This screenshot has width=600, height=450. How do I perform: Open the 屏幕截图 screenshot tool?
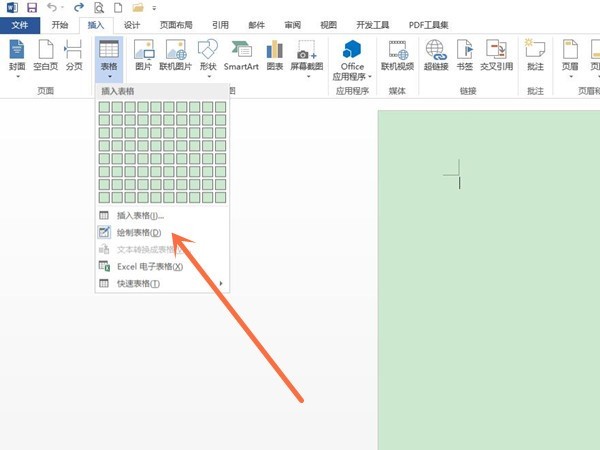[x=307, y=55]
